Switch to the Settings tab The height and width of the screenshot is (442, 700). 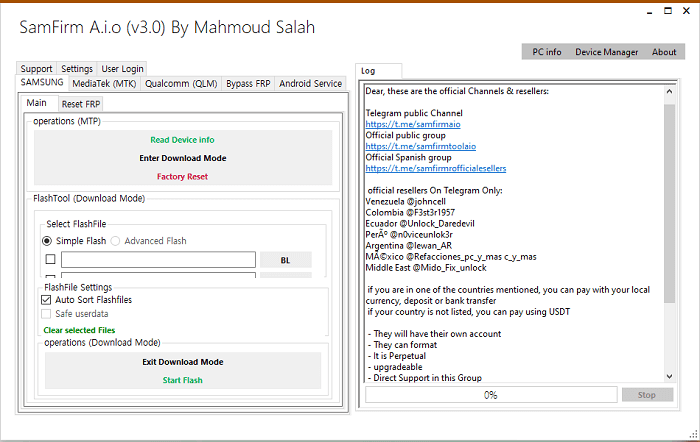point(77,69)
